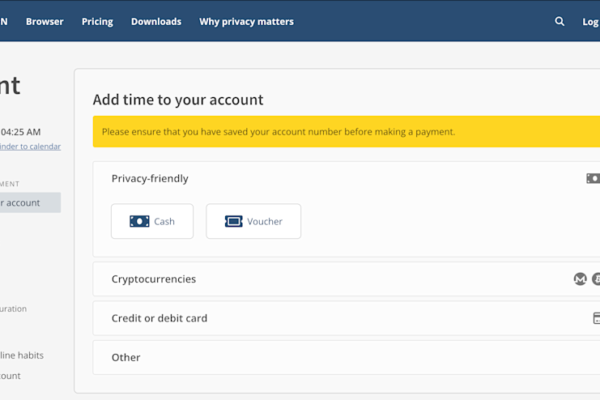The height and width of the screenshot is (400, 600).
Task: Open the Downloads menu item
Action: 156,21
